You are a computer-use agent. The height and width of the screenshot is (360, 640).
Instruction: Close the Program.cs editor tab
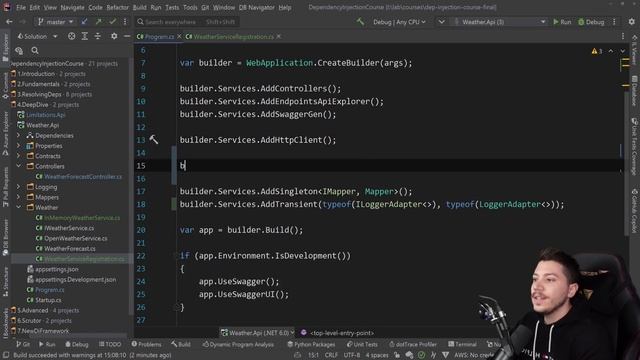[179, 37]
